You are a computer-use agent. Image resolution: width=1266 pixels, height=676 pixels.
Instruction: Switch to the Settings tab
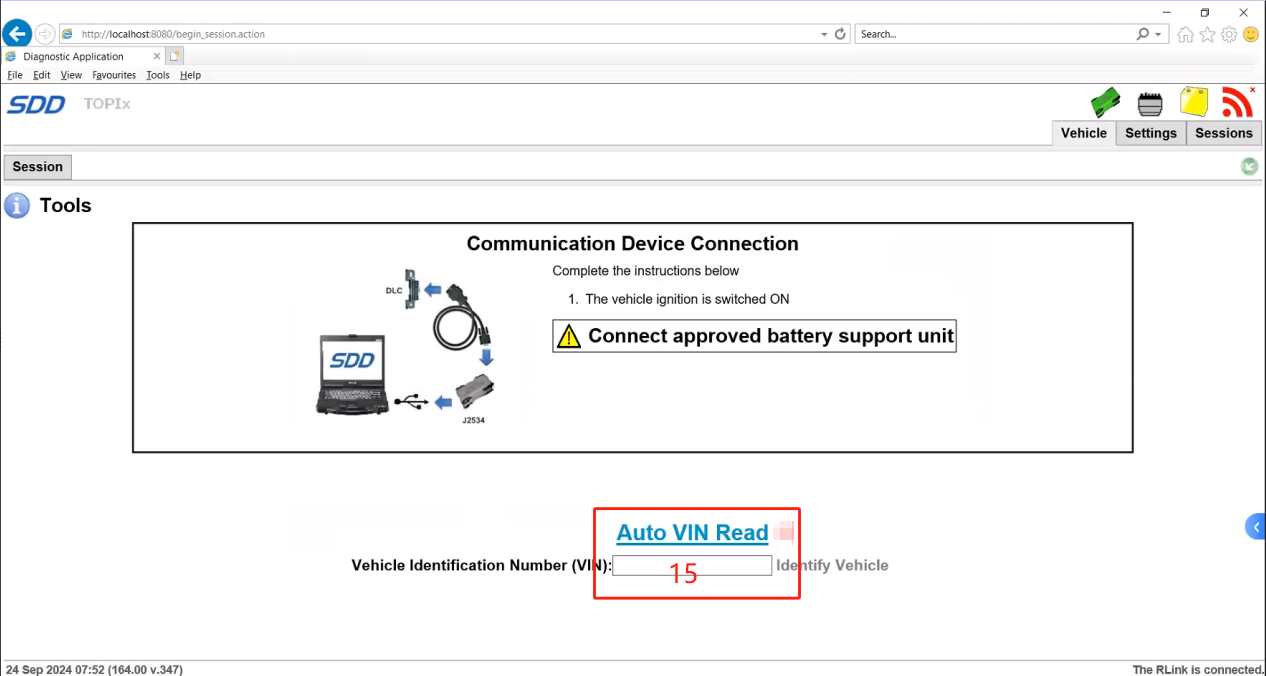(1150, 133)
